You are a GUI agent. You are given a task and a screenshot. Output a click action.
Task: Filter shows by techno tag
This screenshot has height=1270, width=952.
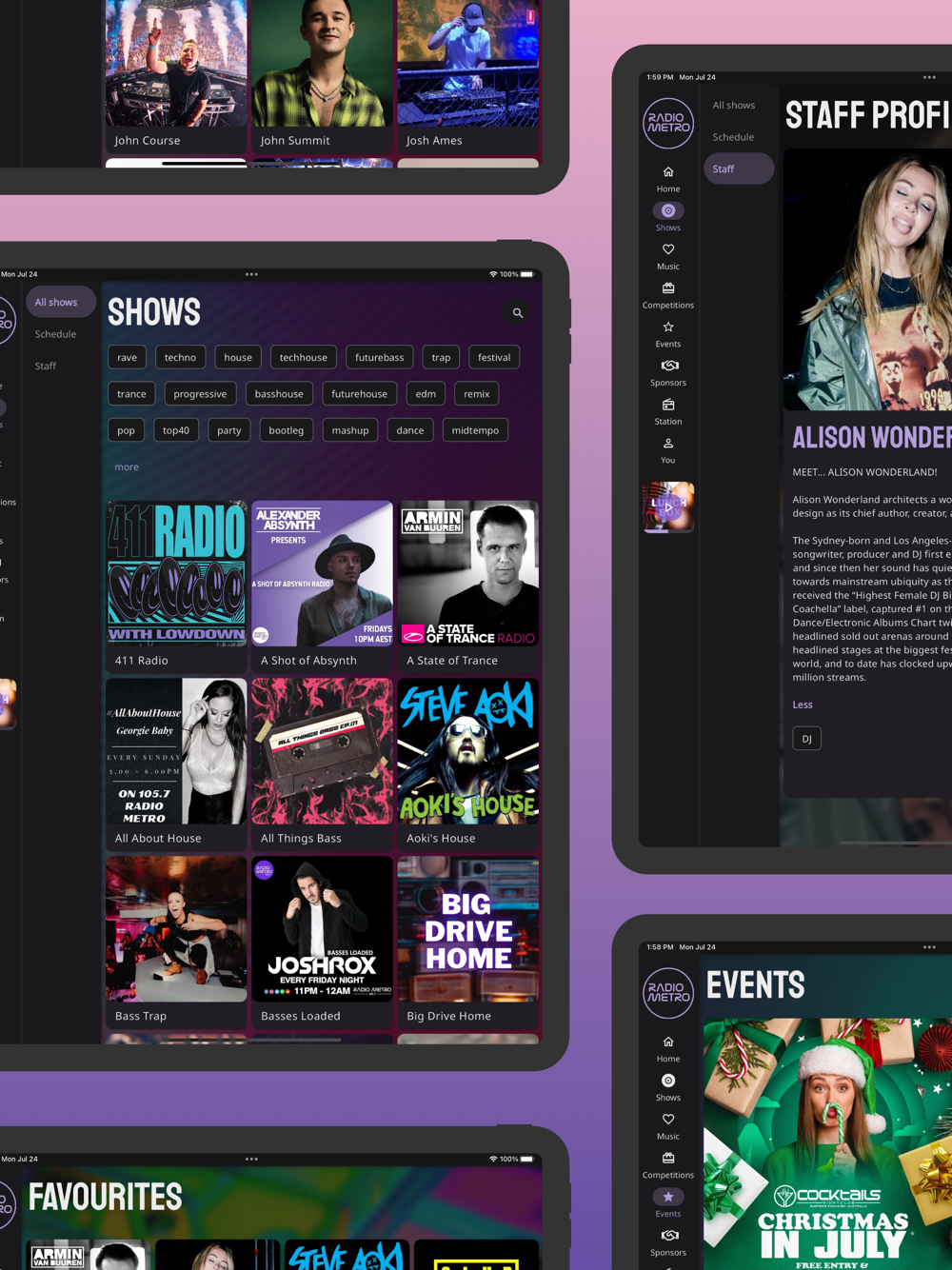pos(180,358)
